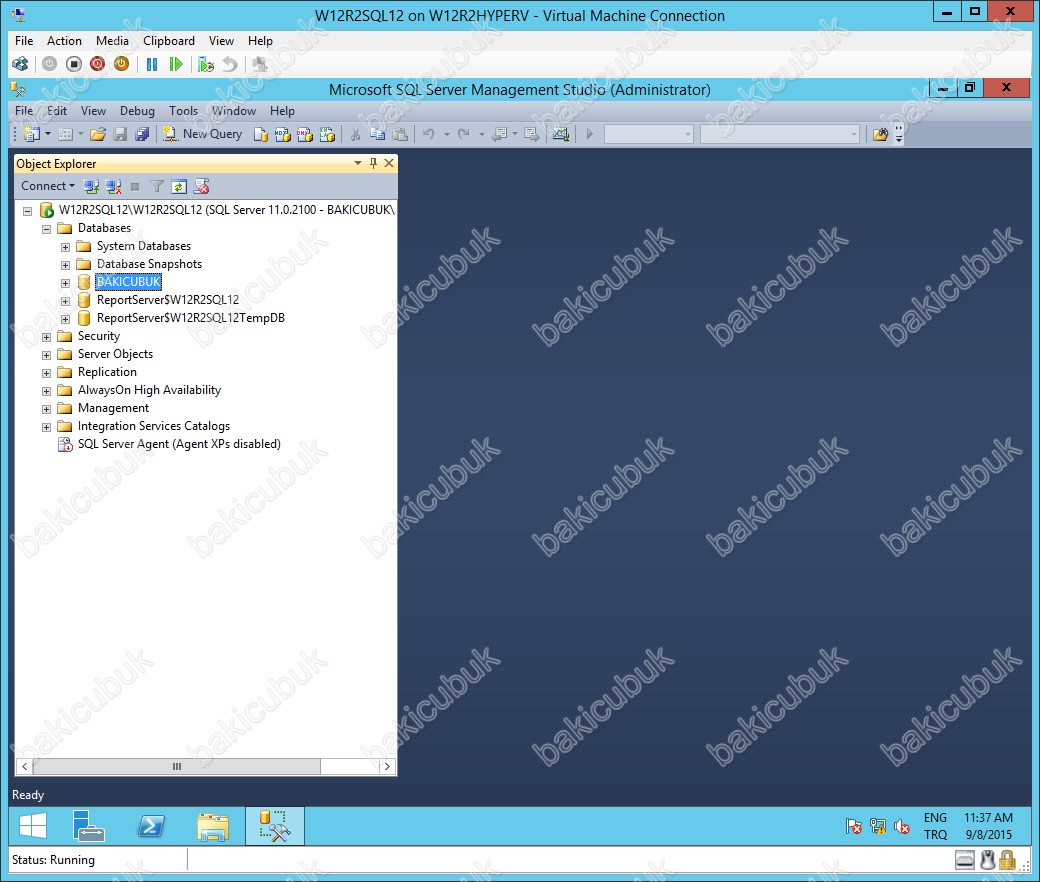
Task: Collapse the Databases folder
Action: 46,229
